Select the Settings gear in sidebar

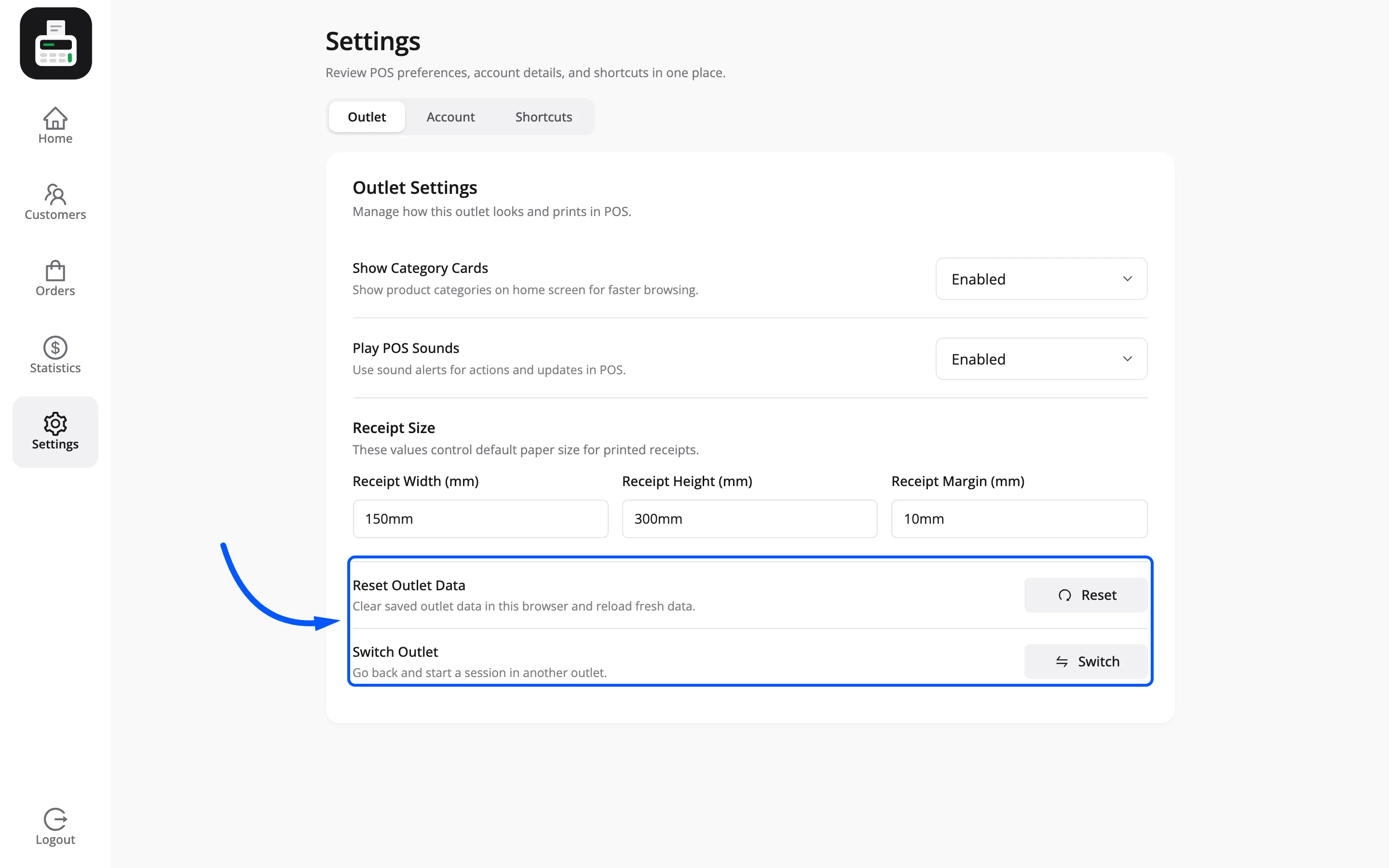click(55, 432)
